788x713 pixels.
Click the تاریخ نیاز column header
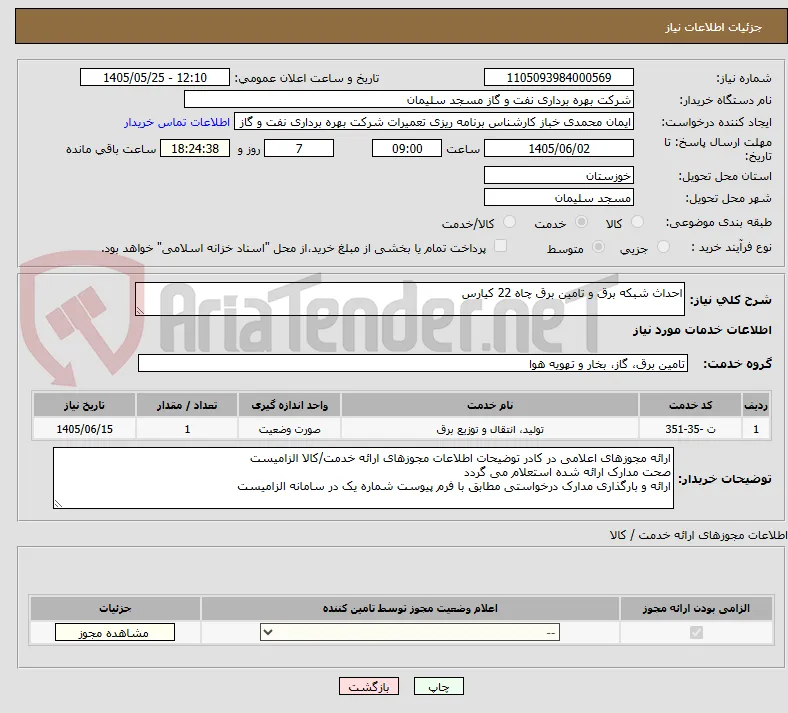(x=84, y=405)
